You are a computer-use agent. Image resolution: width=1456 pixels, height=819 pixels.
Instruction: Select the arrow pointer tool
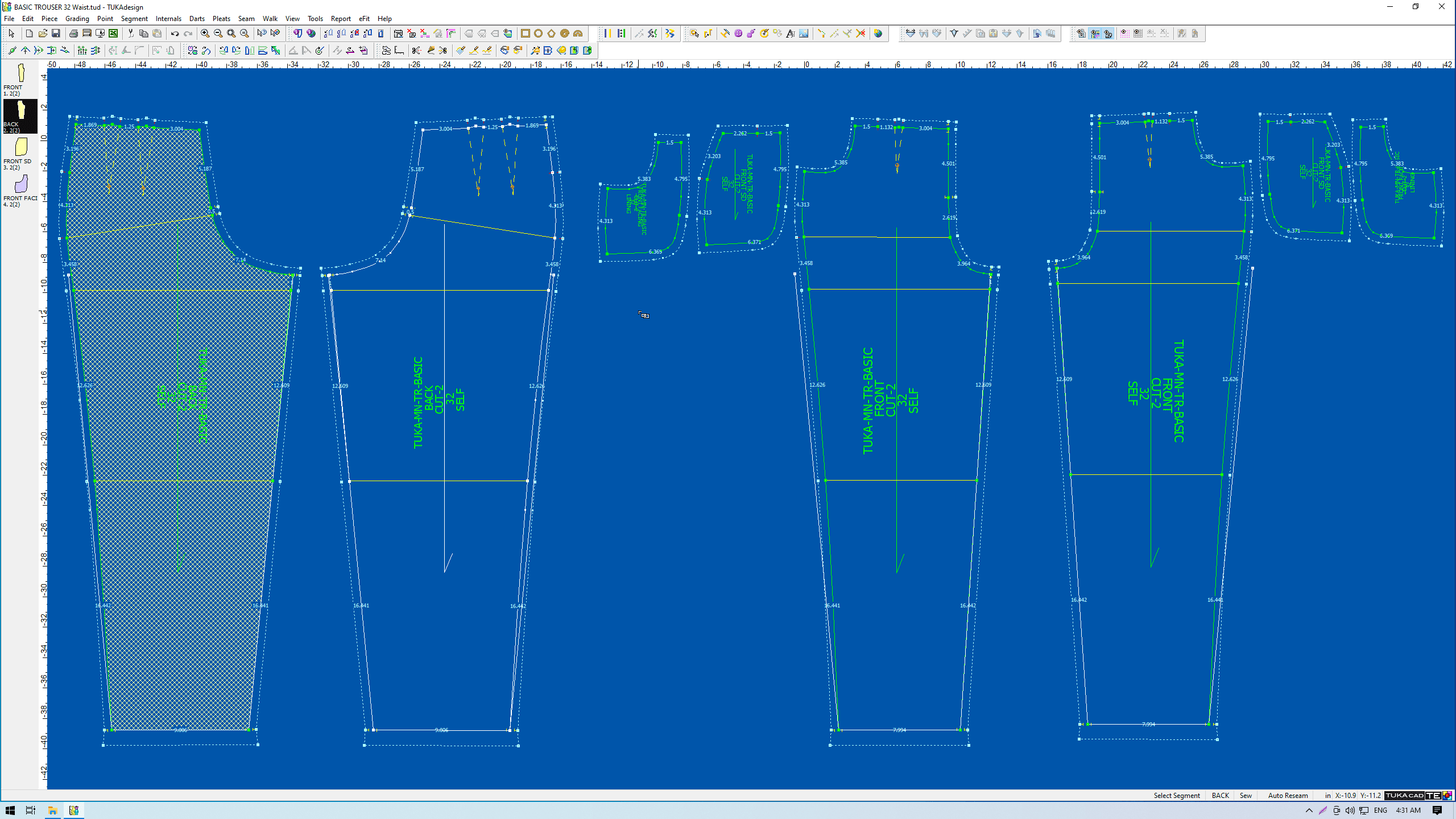[x=11, y=34]
